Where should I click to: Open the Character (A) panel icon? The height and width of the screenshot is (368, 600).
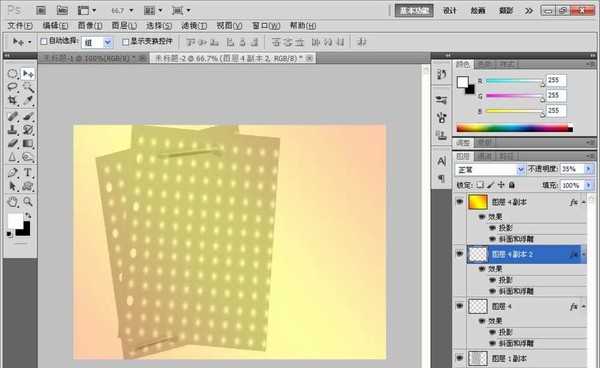click(x=442, y=161)
